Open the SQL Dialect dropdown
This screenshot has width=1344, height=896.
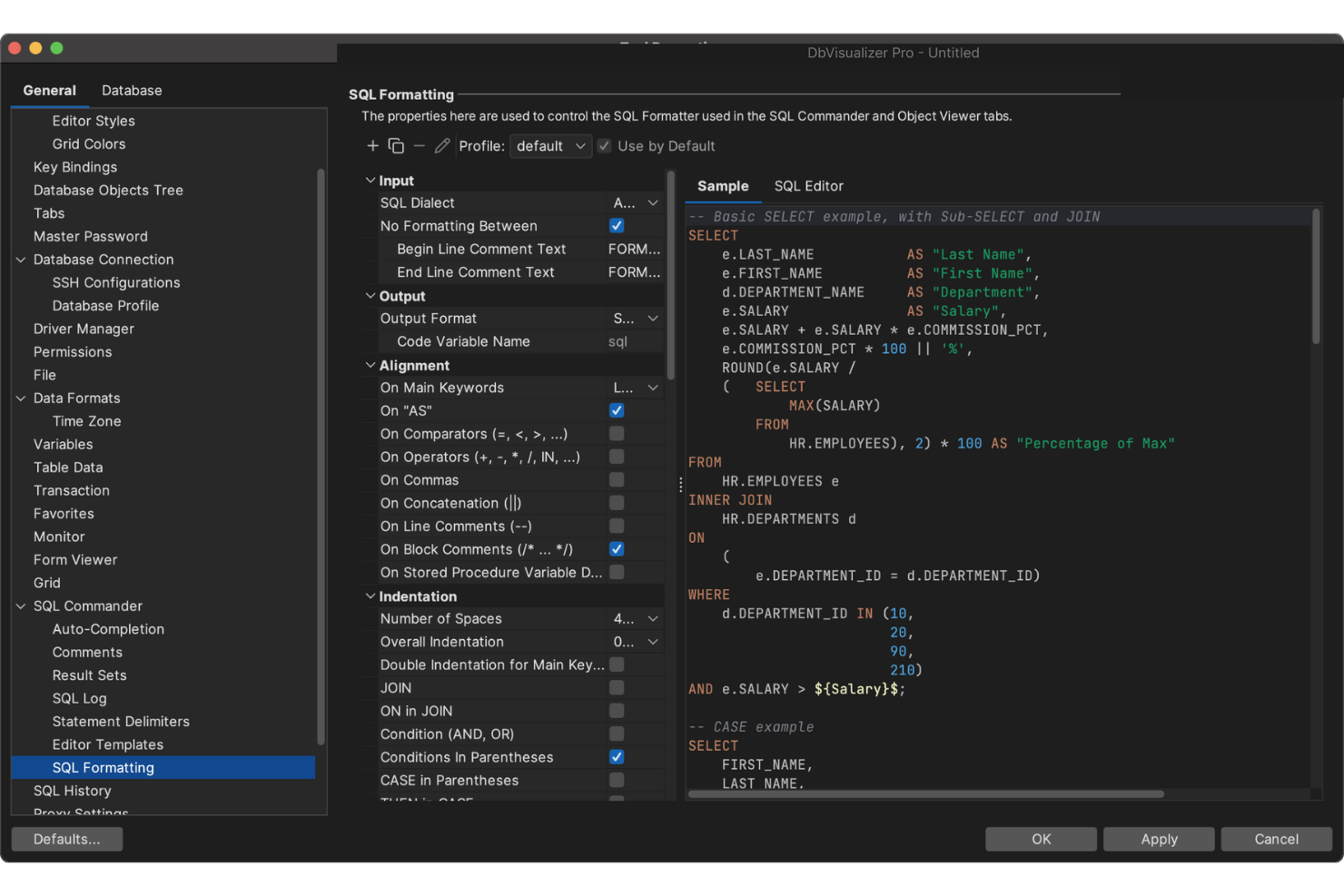click(x=635, y=202)
